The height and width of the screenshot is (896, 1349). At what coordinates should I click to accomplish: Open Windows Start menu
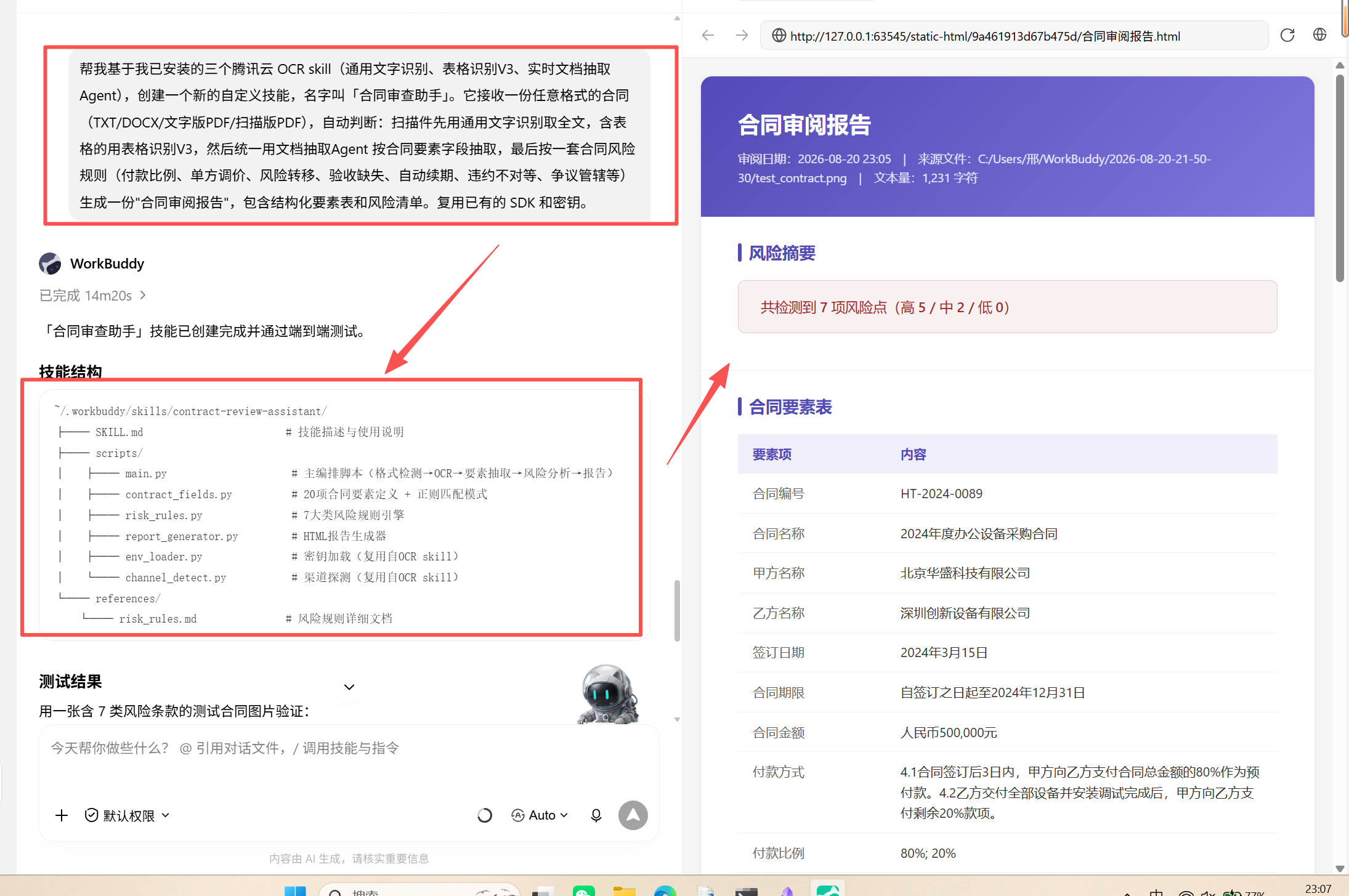(x=295, y=890)
